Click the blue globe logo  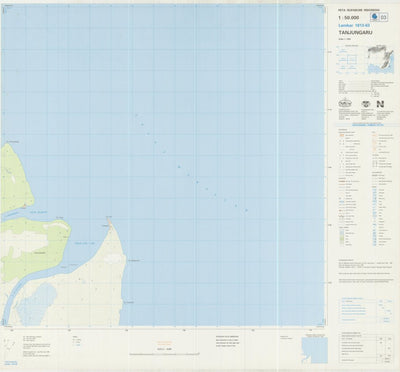(x=375, y=17)
